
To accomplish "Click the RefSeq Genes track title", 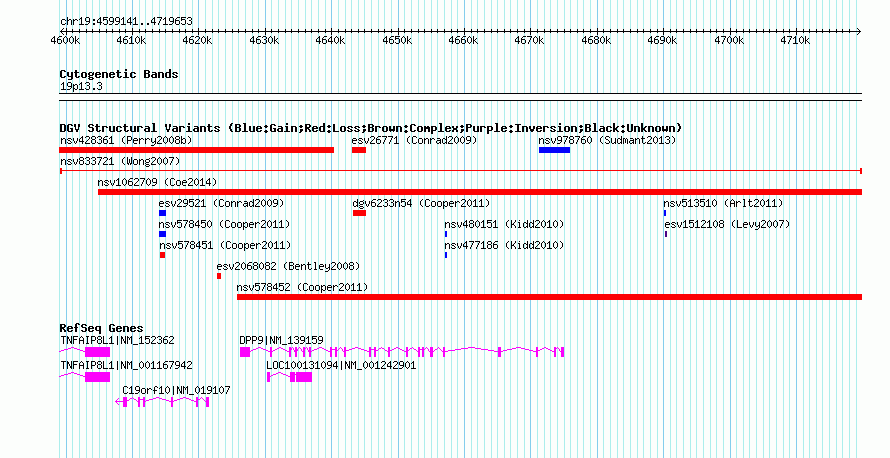I will point(101,328).
